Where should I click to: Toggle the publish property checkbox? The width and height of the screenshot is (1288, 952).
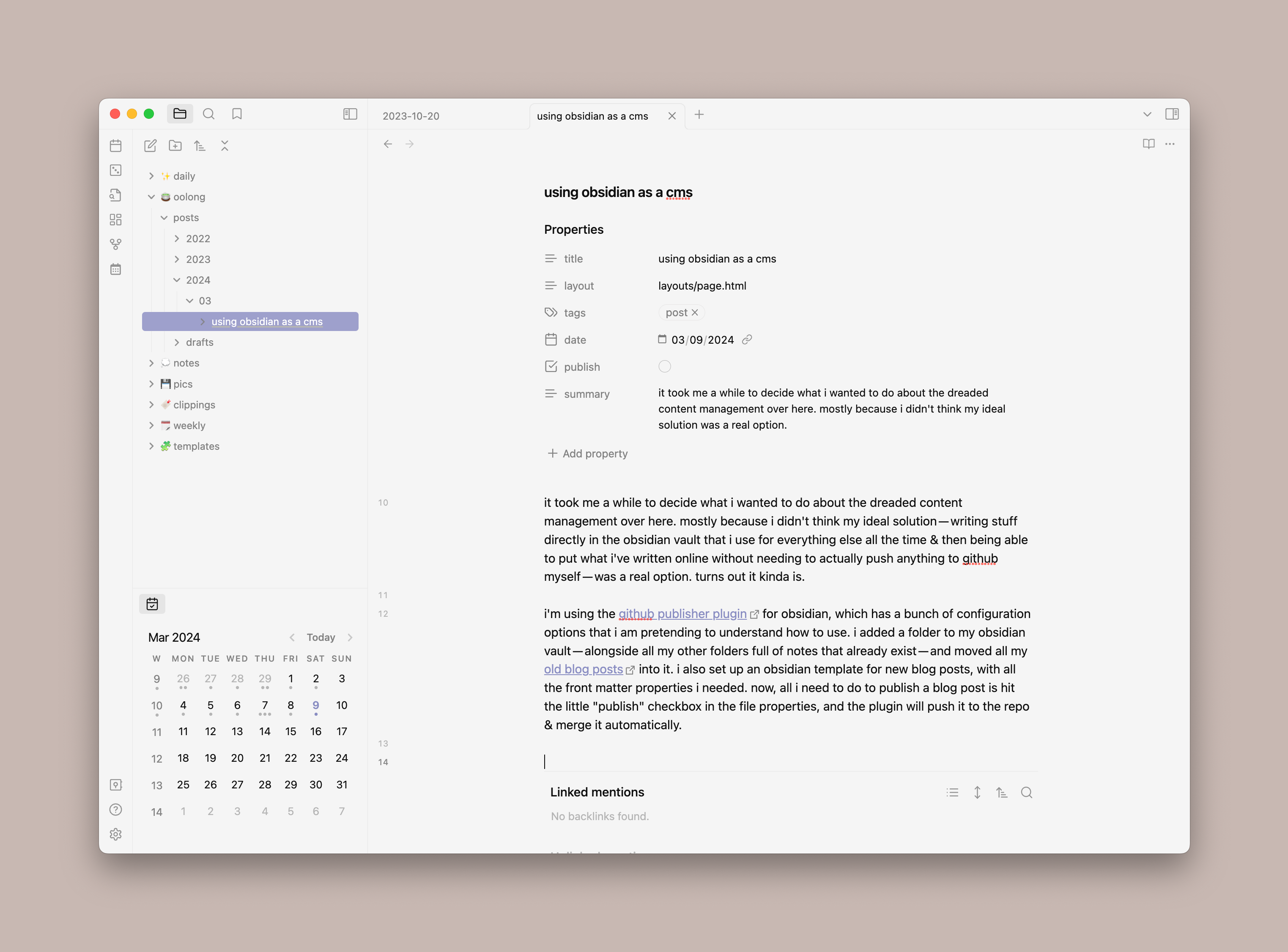click(664, 367)
